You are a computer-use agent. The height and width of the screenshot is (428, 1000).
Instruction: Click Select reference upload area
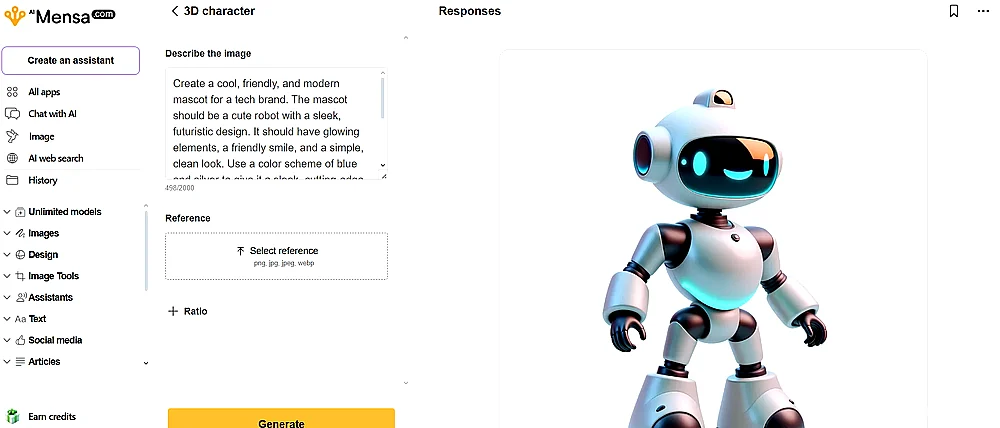[x=276, y=256]
